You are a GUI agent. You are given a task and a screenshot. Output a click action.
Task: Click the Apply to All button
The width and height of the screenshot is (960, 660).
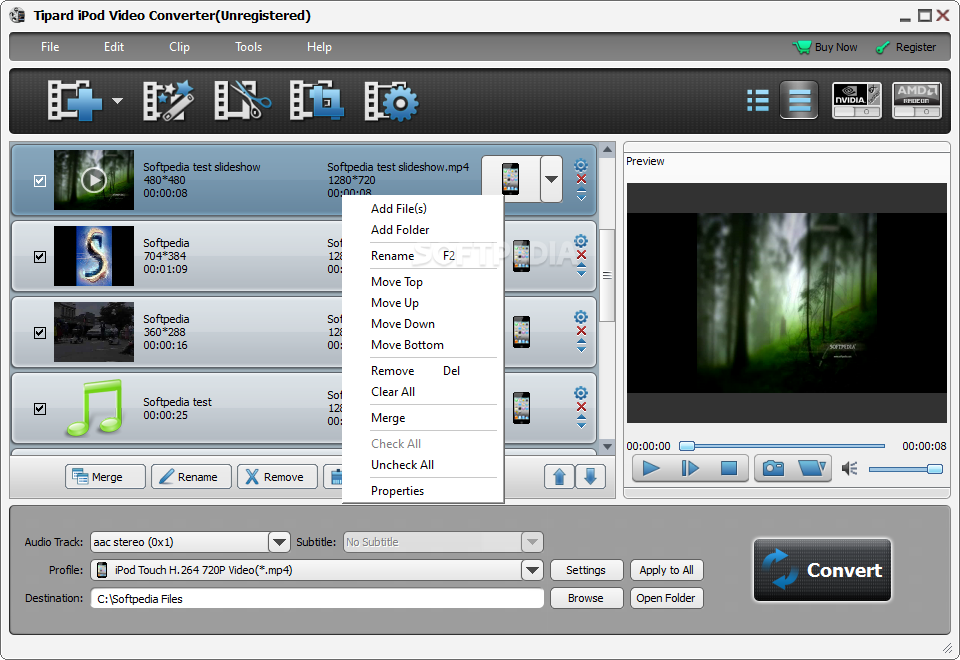[x=666, y=570]
